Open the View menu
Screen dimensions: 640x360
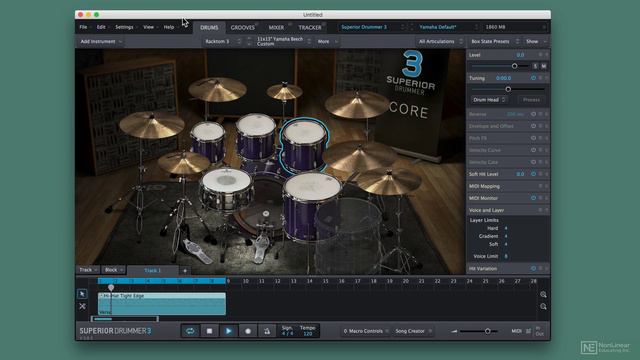(148, 27)
